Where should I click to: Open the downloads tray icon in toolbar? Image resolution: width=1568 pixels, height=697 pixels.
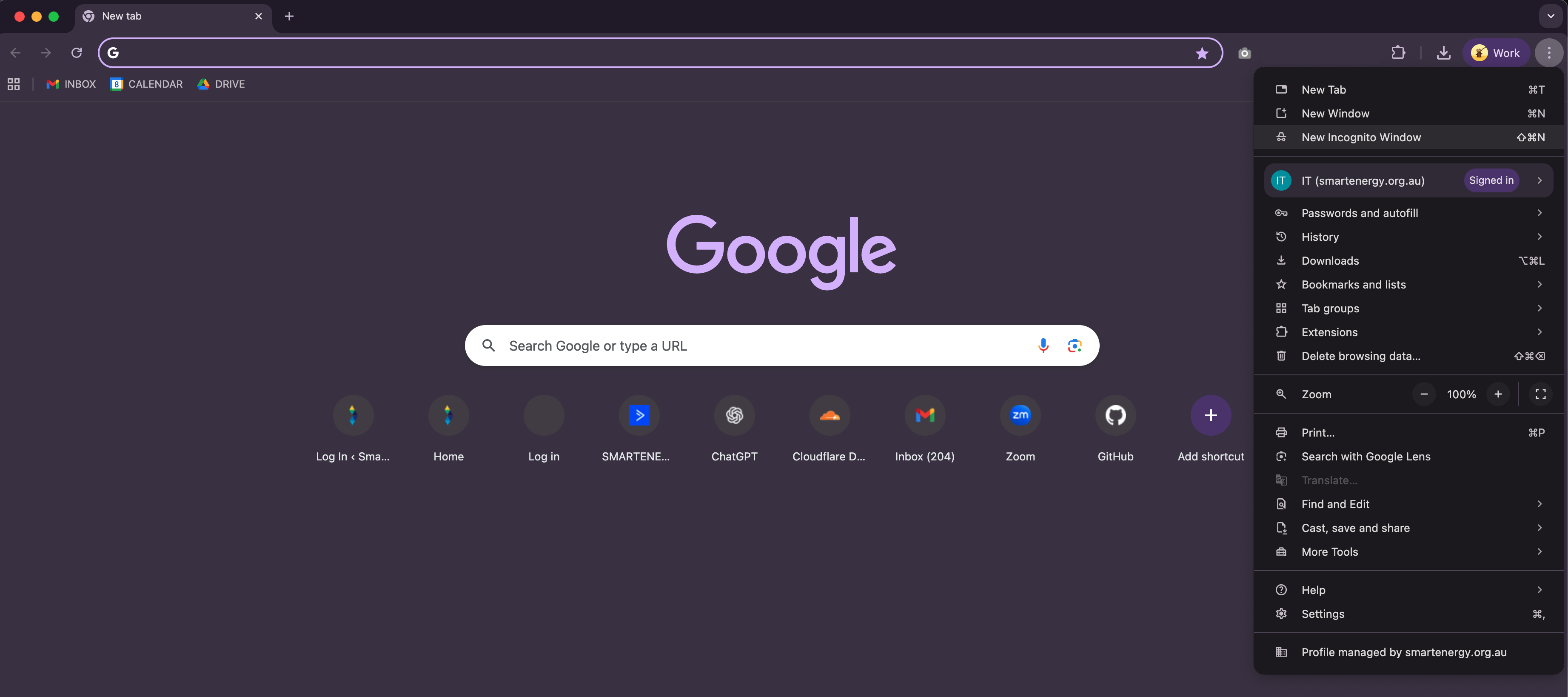[x=1443, y=53]
